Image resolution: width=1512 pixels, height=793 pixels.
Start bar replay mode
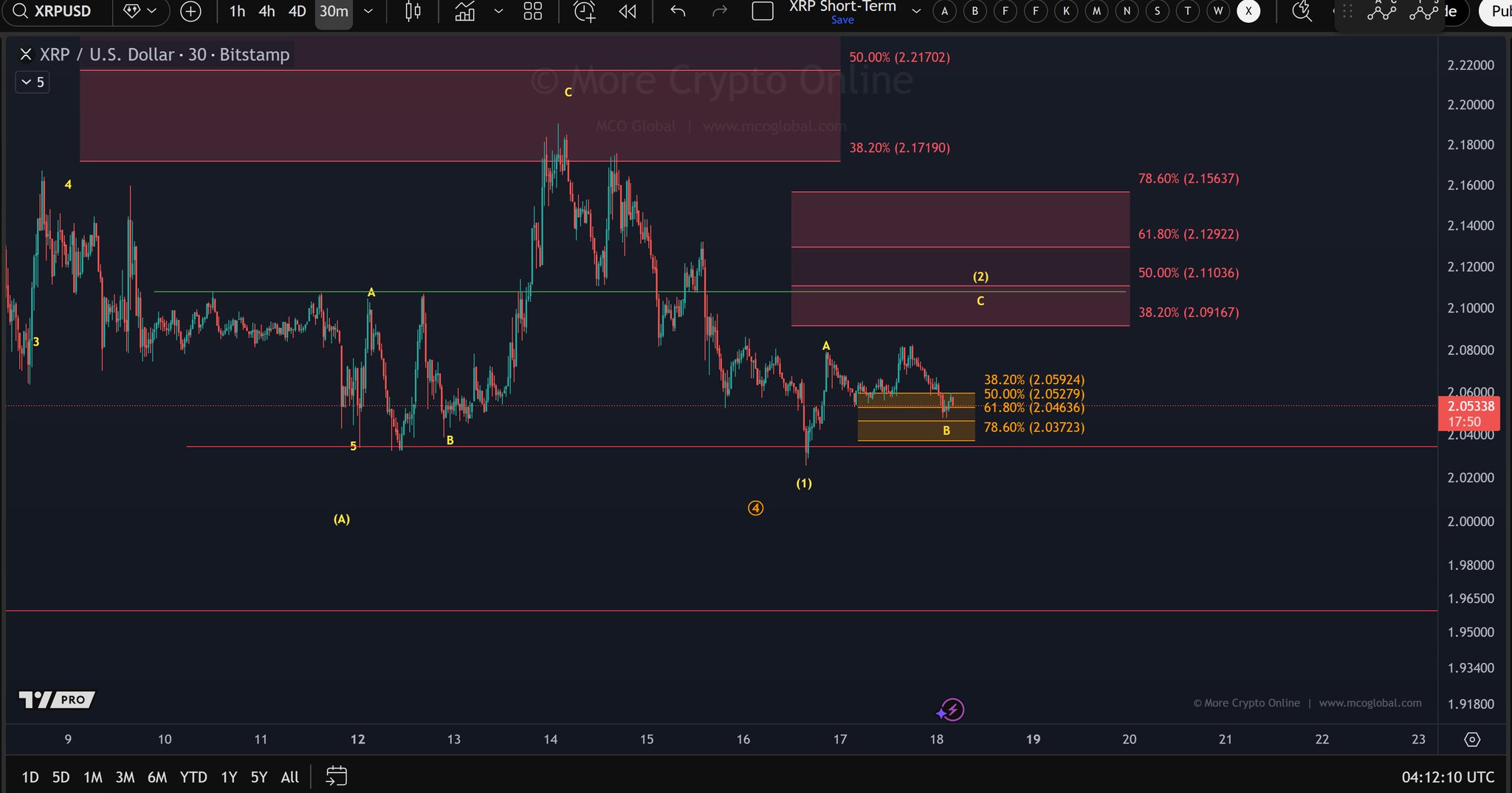click(628, 11)
